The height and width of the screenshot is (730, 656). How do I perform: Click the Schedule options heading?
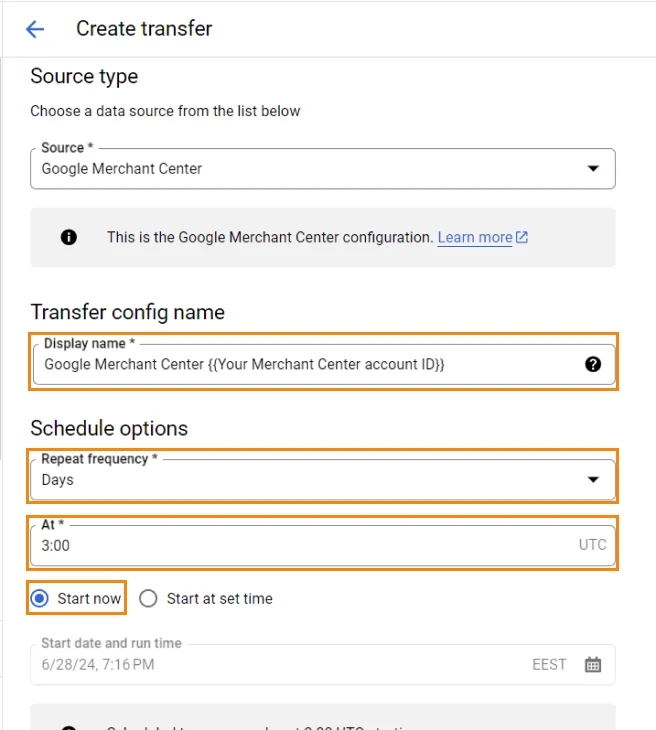109,428
